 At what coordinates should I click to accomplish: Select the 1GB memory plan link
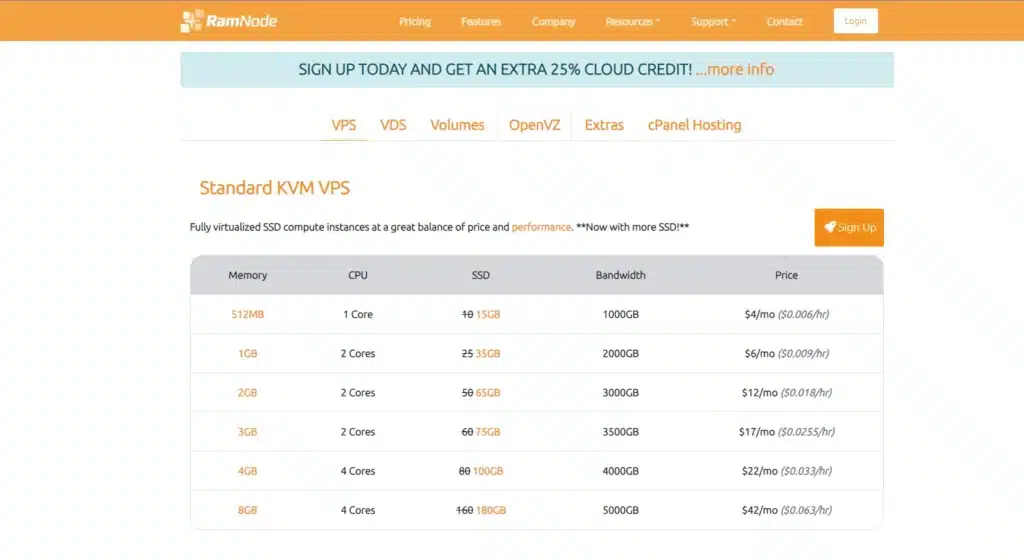(248, 353)
